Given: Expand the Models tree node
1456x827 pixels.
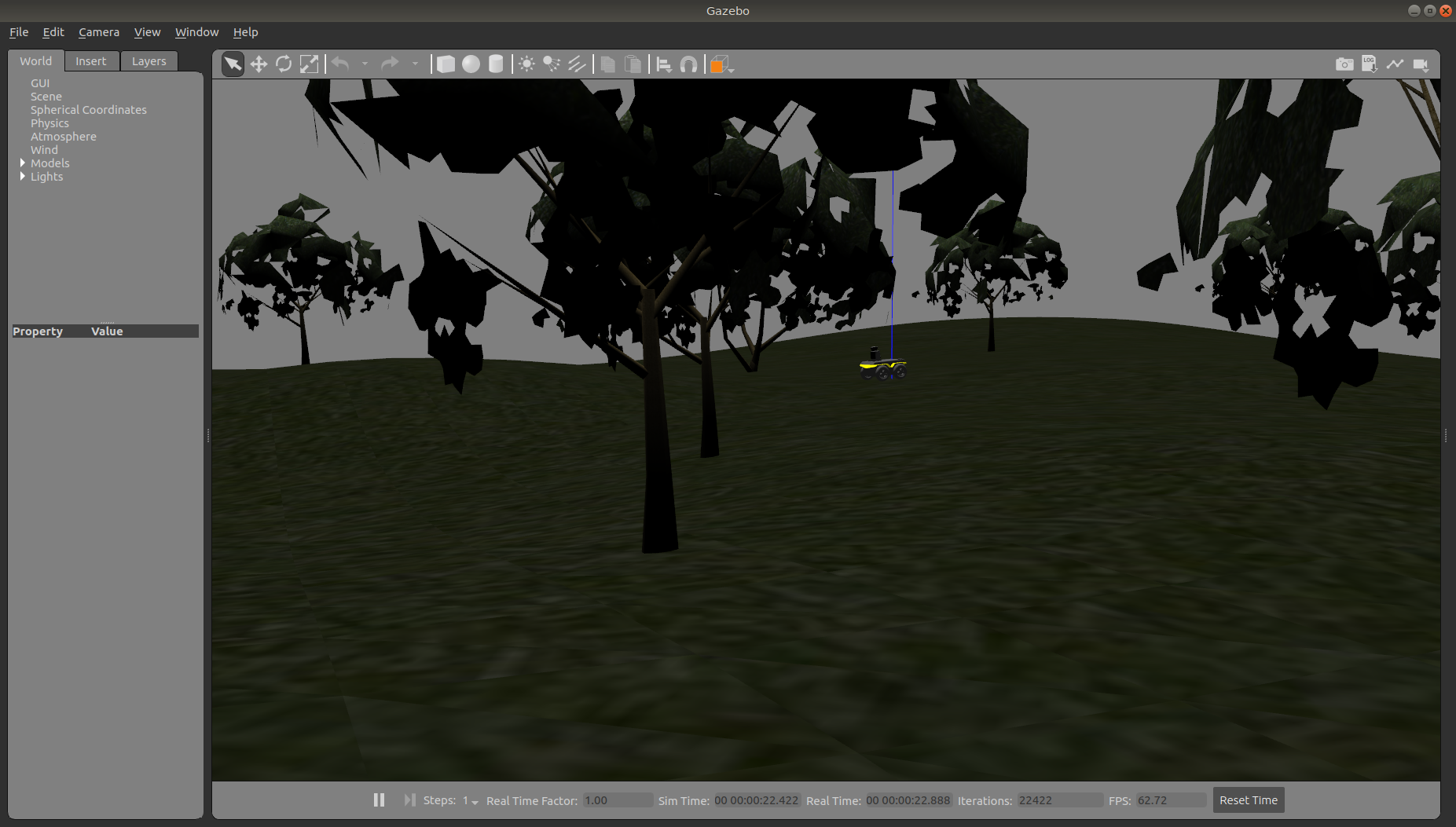Looking at the screenshot, I should coord(23,163).
